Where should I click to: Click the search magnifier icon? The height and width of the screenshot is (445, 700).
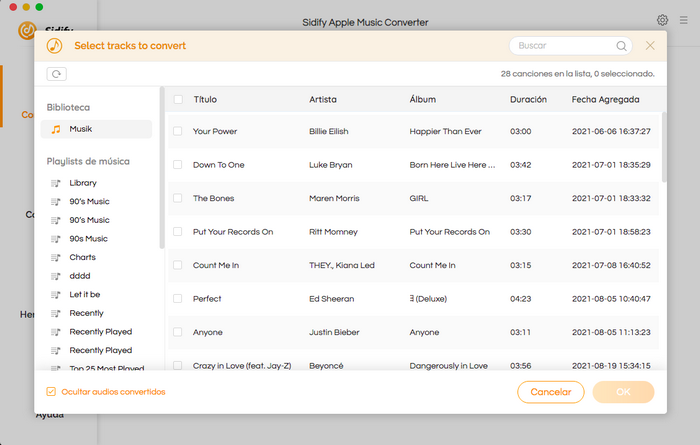click(x=621, y=46)
